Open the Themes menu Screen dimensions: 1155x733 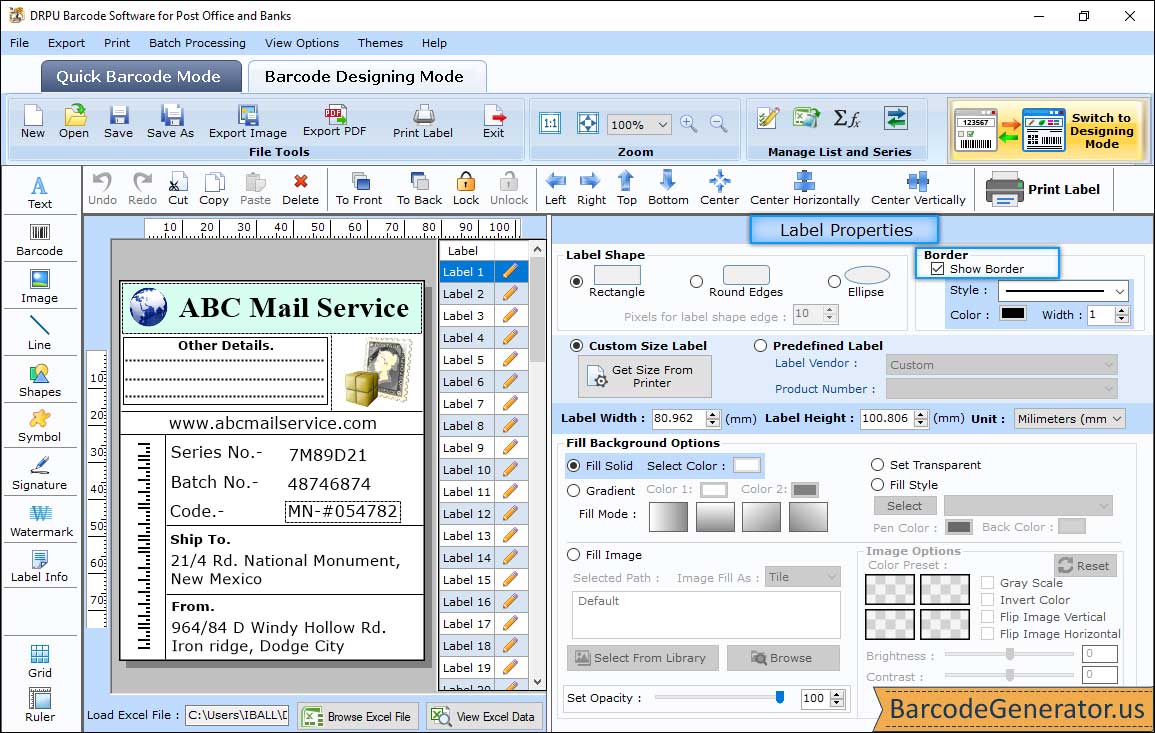click(380, 43)
